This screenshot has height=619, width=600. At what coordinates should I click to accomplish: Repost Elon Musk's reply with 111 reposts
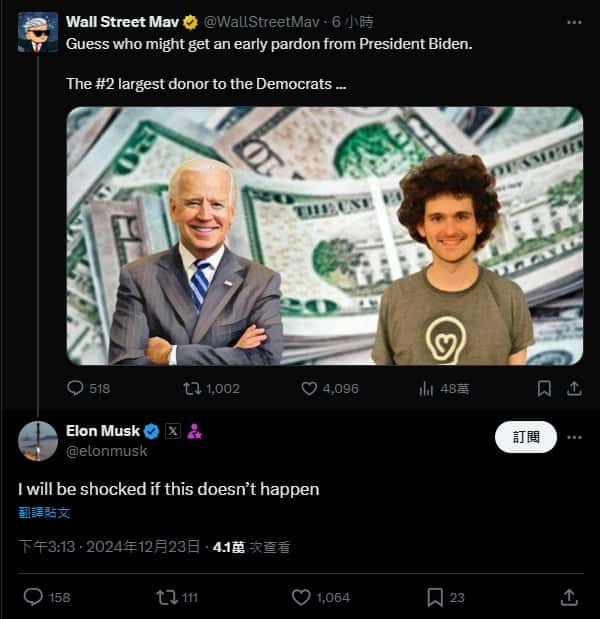(166, 597)
